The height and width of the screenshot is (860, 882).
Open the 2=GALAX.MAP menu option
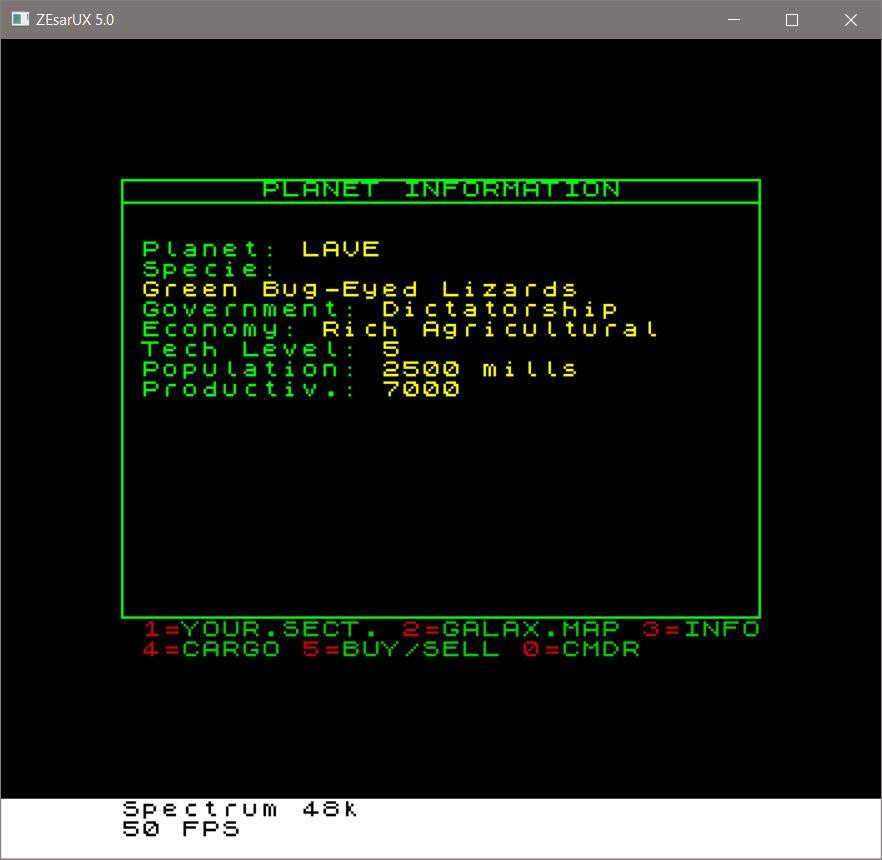(511, 628)
